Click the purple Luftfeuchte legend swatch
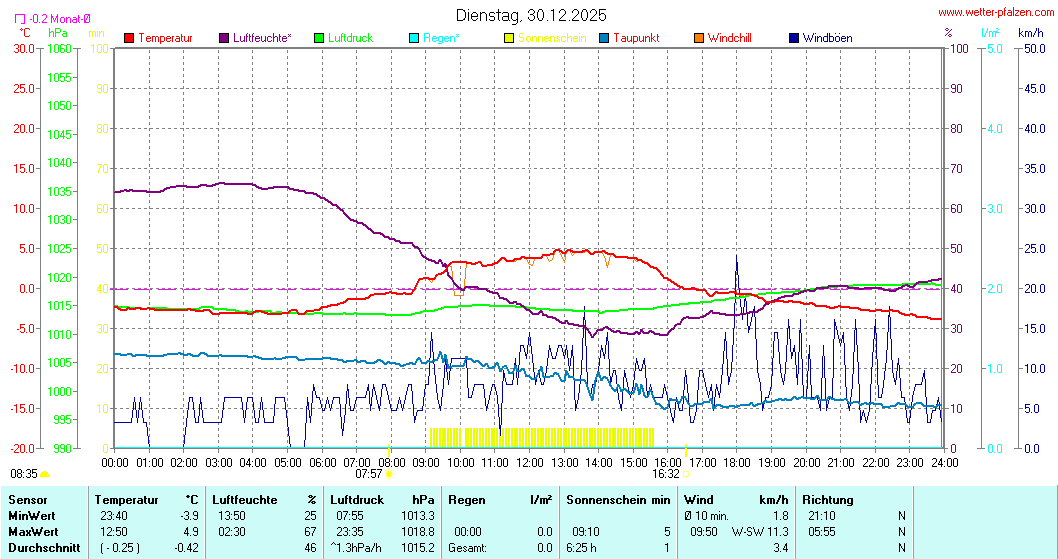This screenshot has width=1058, height=559. tap(224, 38)
